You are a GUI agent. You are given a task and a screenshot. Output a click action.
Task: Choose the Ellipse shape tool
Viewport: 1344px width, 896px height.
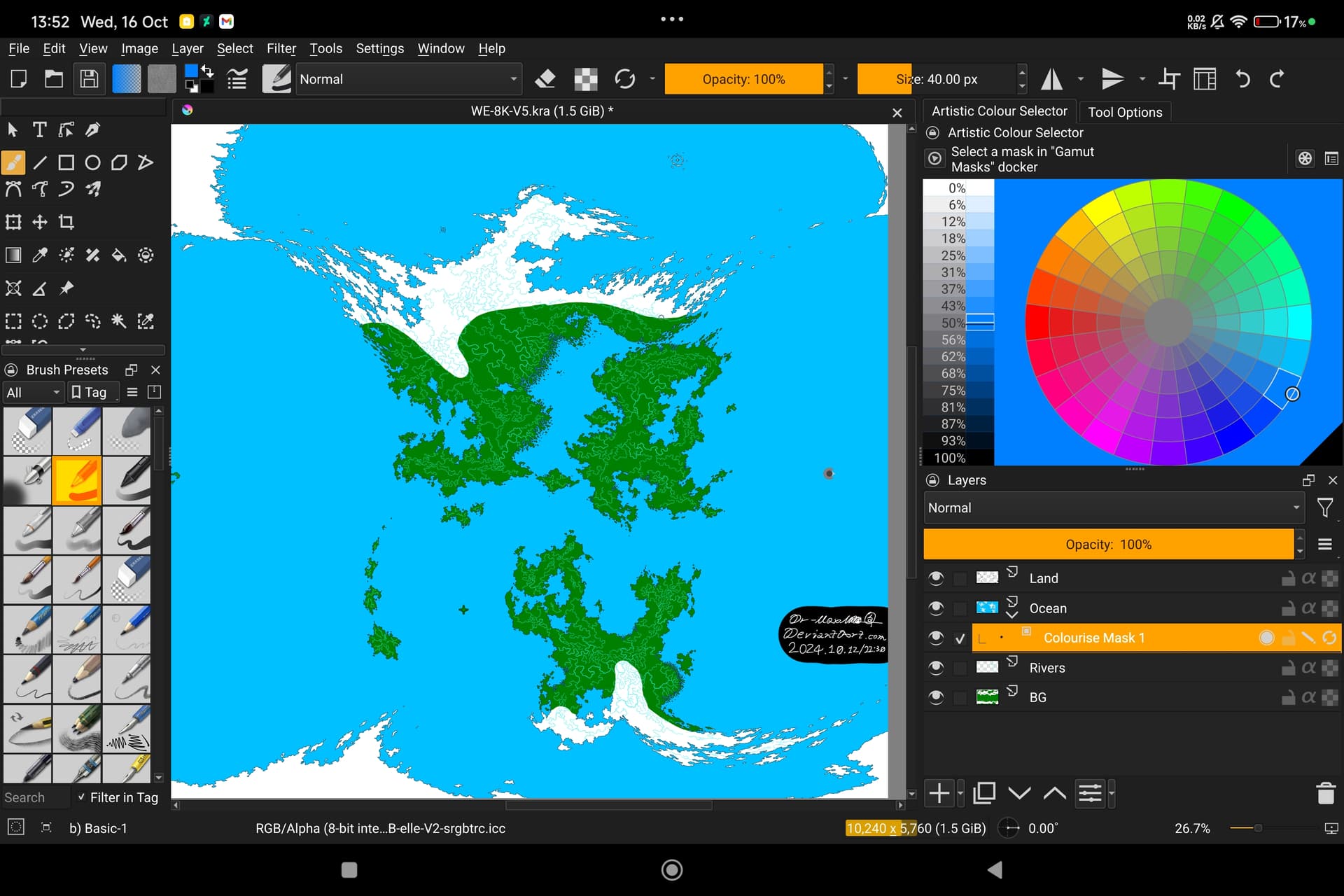(92, 163)
